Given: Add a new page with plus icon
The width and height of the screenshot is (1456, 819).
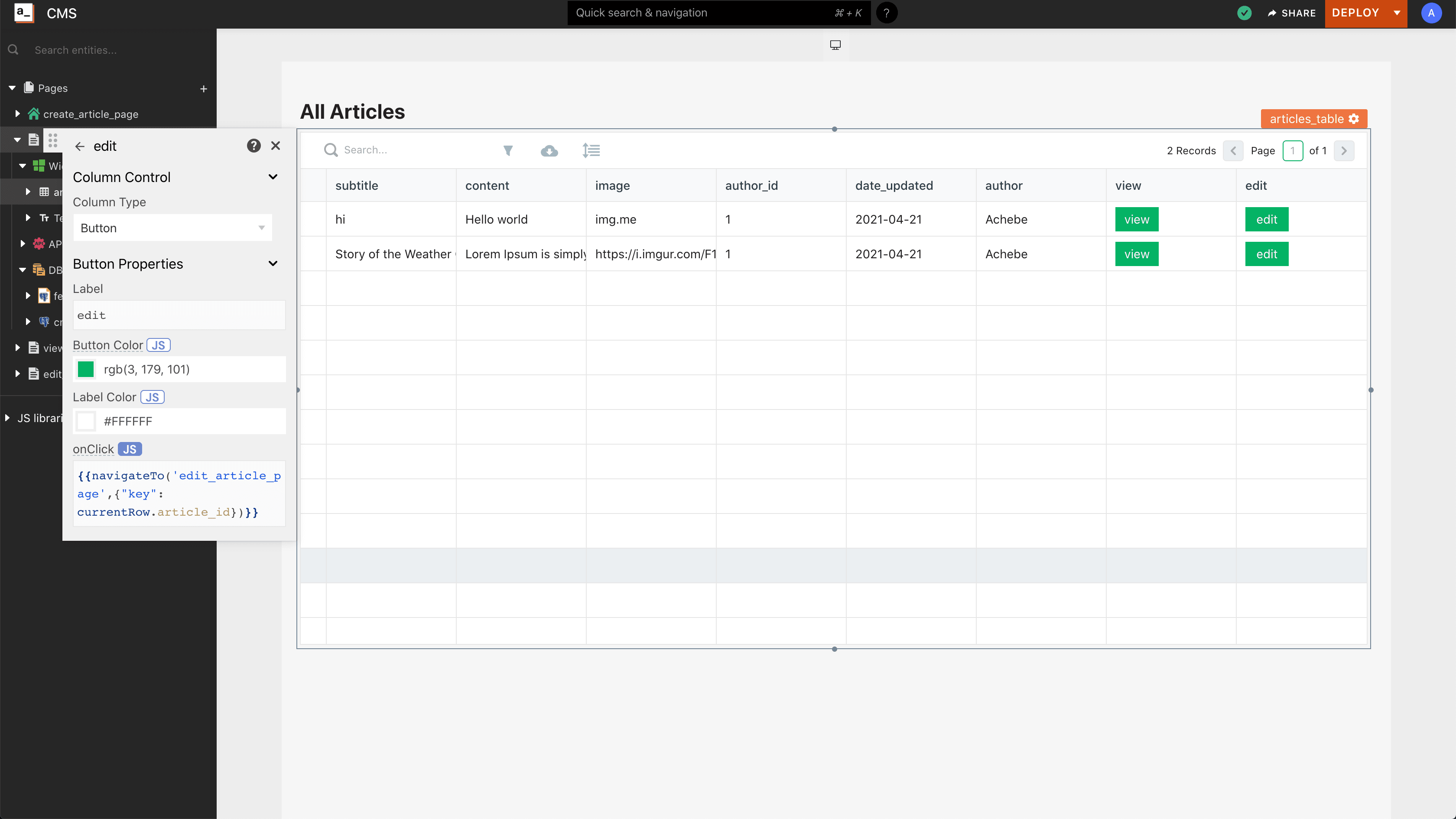Looking at the screenshot, I should pyautogui.click(x=204, y=89).
